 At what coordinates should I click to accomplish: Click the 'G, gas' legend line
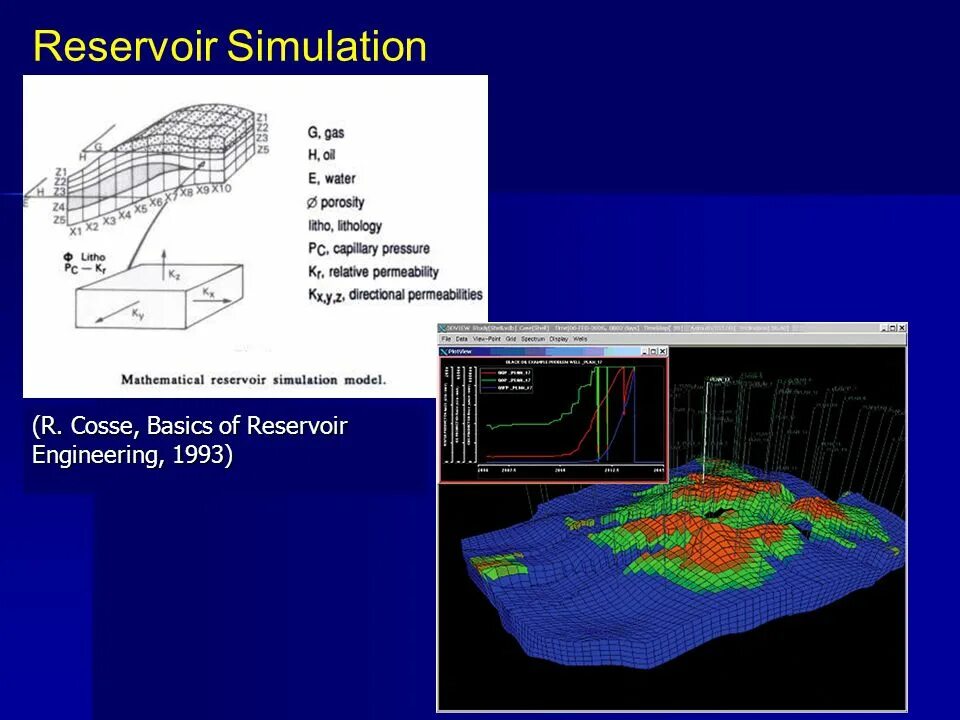326,133
